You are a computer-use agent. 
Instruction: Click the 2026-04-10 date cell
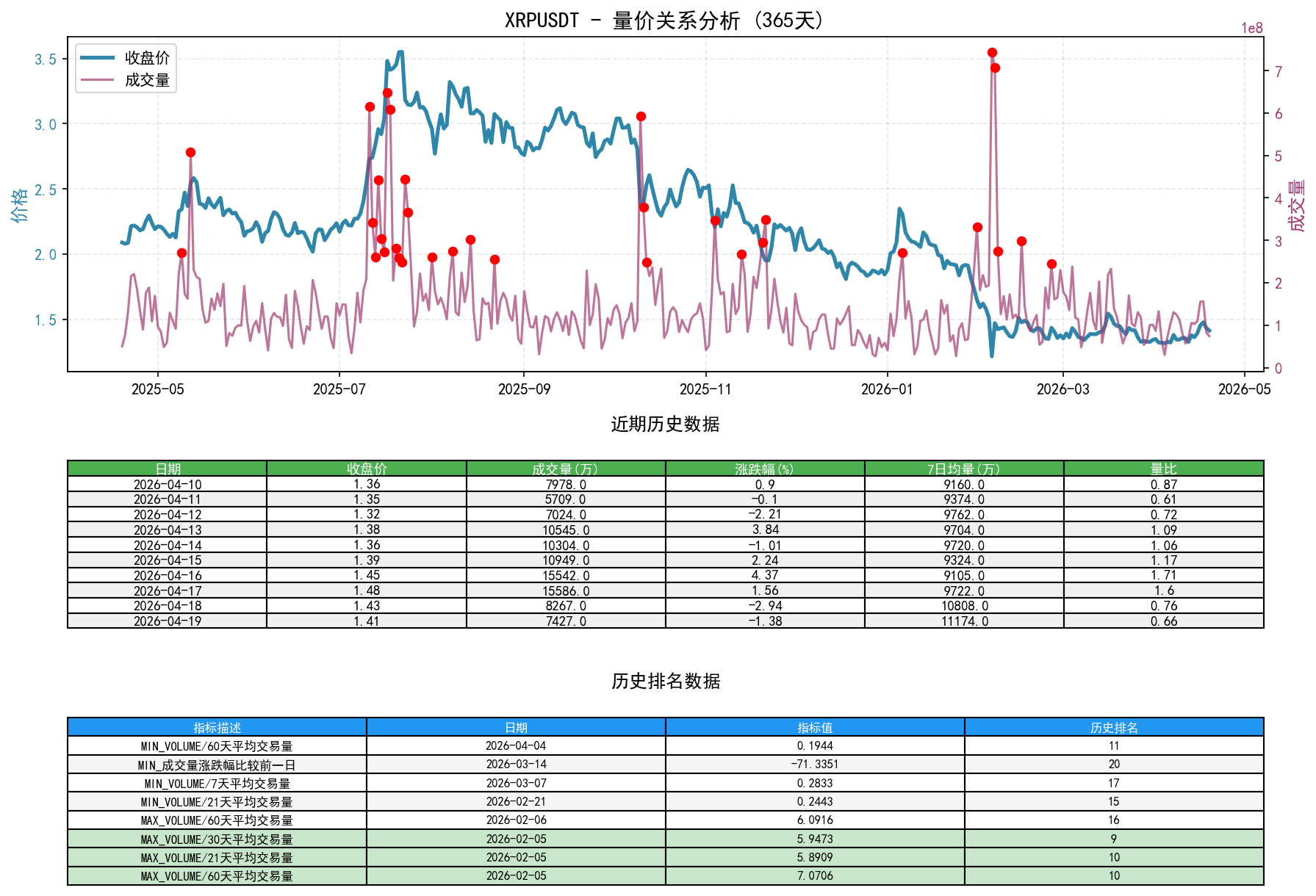click(x=167, y=484)
